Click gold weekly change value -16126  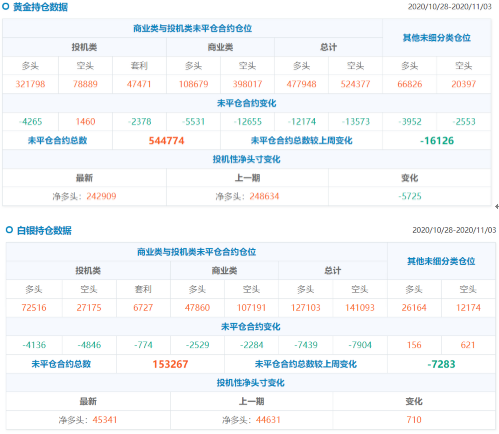[437, 141]
